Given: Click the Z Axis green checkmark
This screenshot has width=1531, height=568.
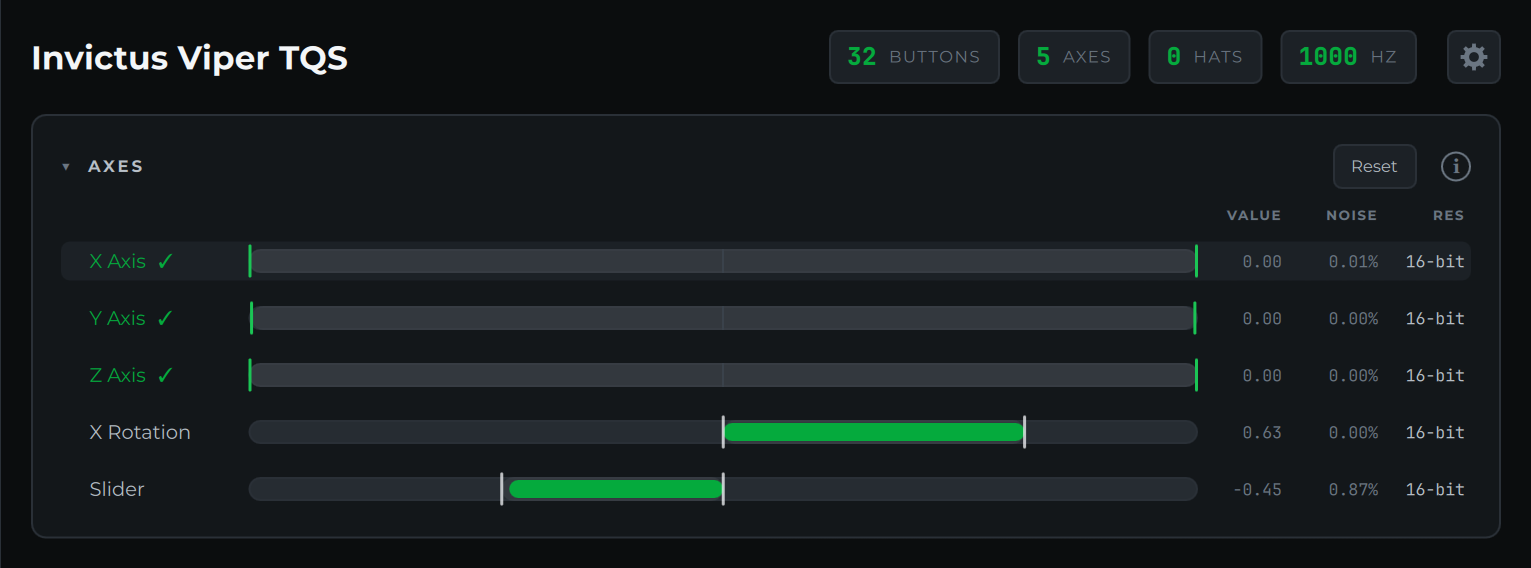Looking at the screenshot, I should [x=165, y=375].
